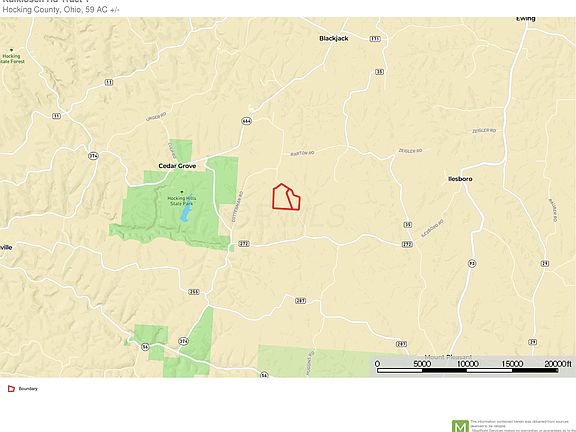Click the red Boundary legend icon
Viewport: 576px width, 432px height.
point(11,389)
